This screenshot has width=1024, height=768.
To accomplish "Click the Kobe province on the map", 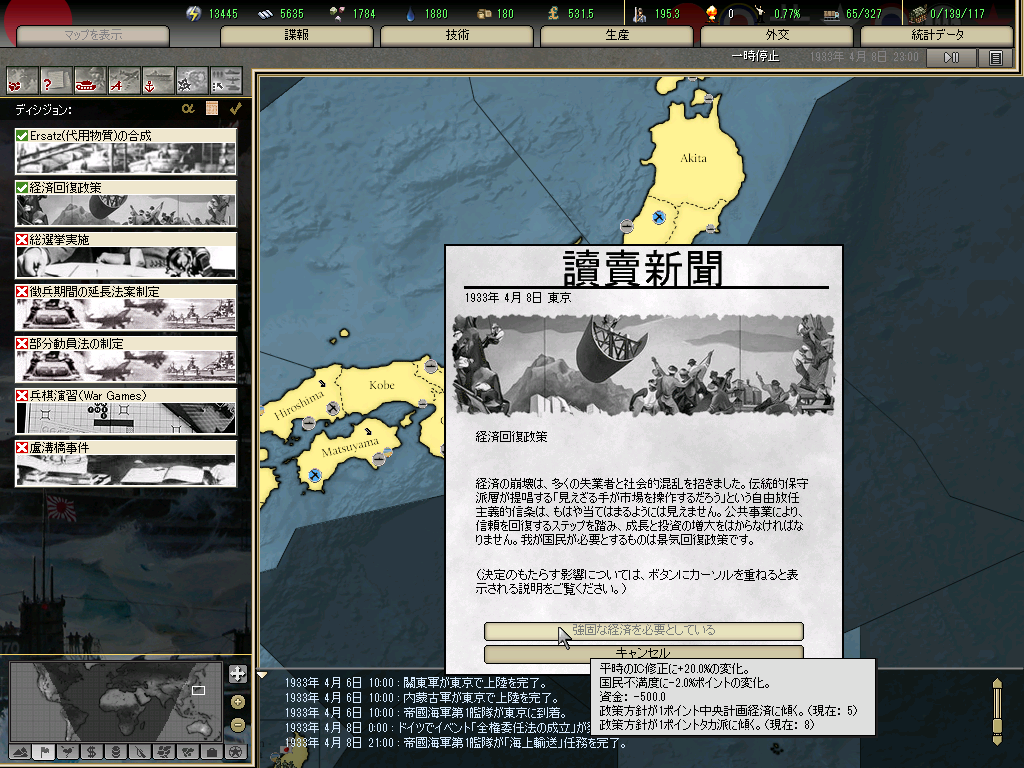I will coord(381,385).
